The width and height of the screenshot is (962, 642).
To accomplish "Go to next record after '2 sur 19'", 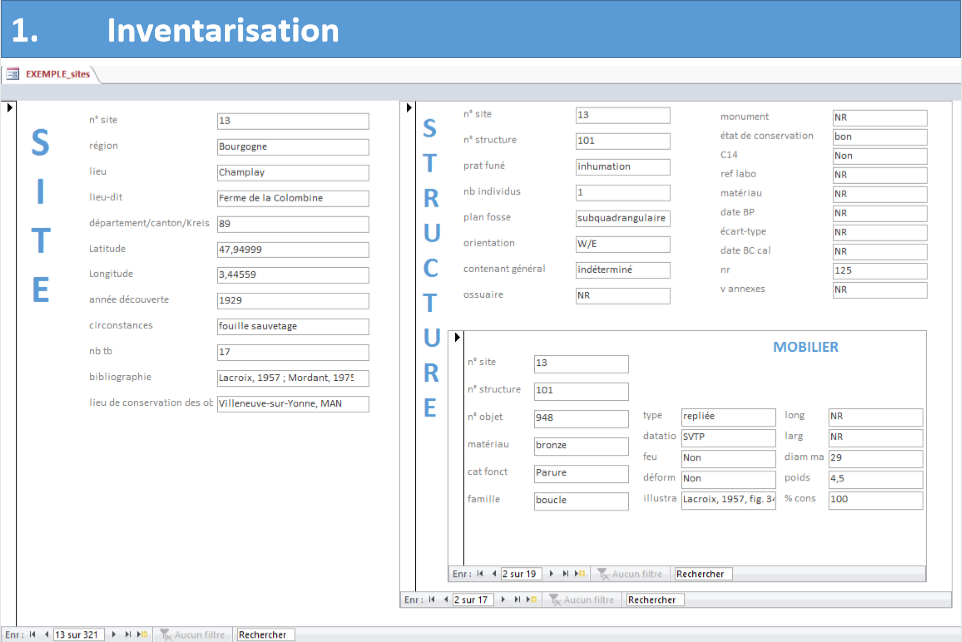I will (x=552, y=574).
